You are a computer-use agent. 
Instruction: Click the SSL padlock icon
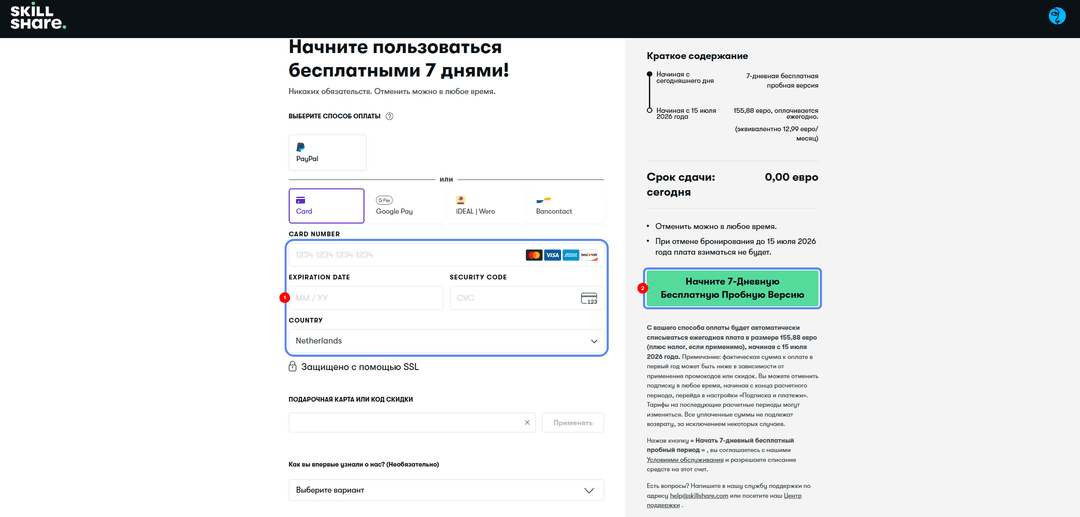point(293,366)
